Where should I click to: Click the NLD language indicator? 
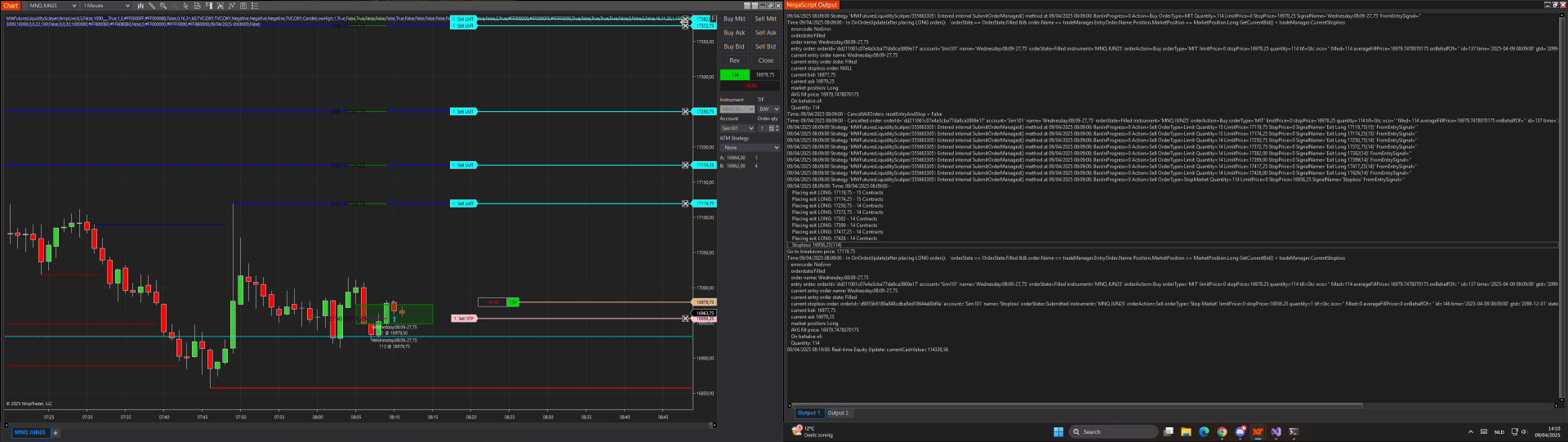click(x=1499, y=431)
